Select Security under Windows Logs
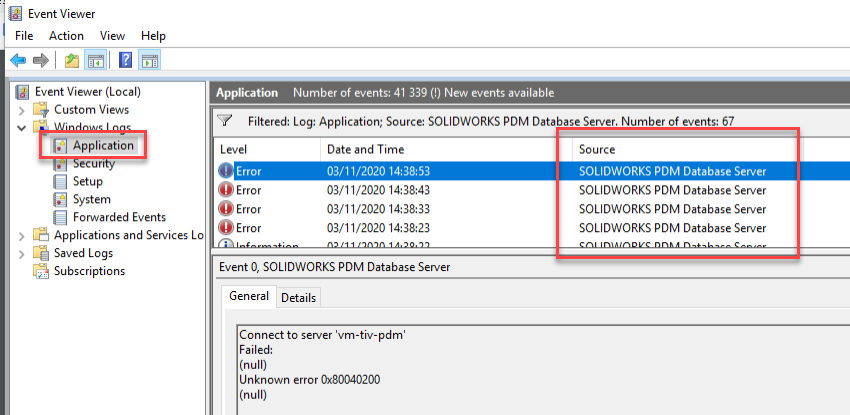Viewport: 850px width, 415px height. coord(94,164)
